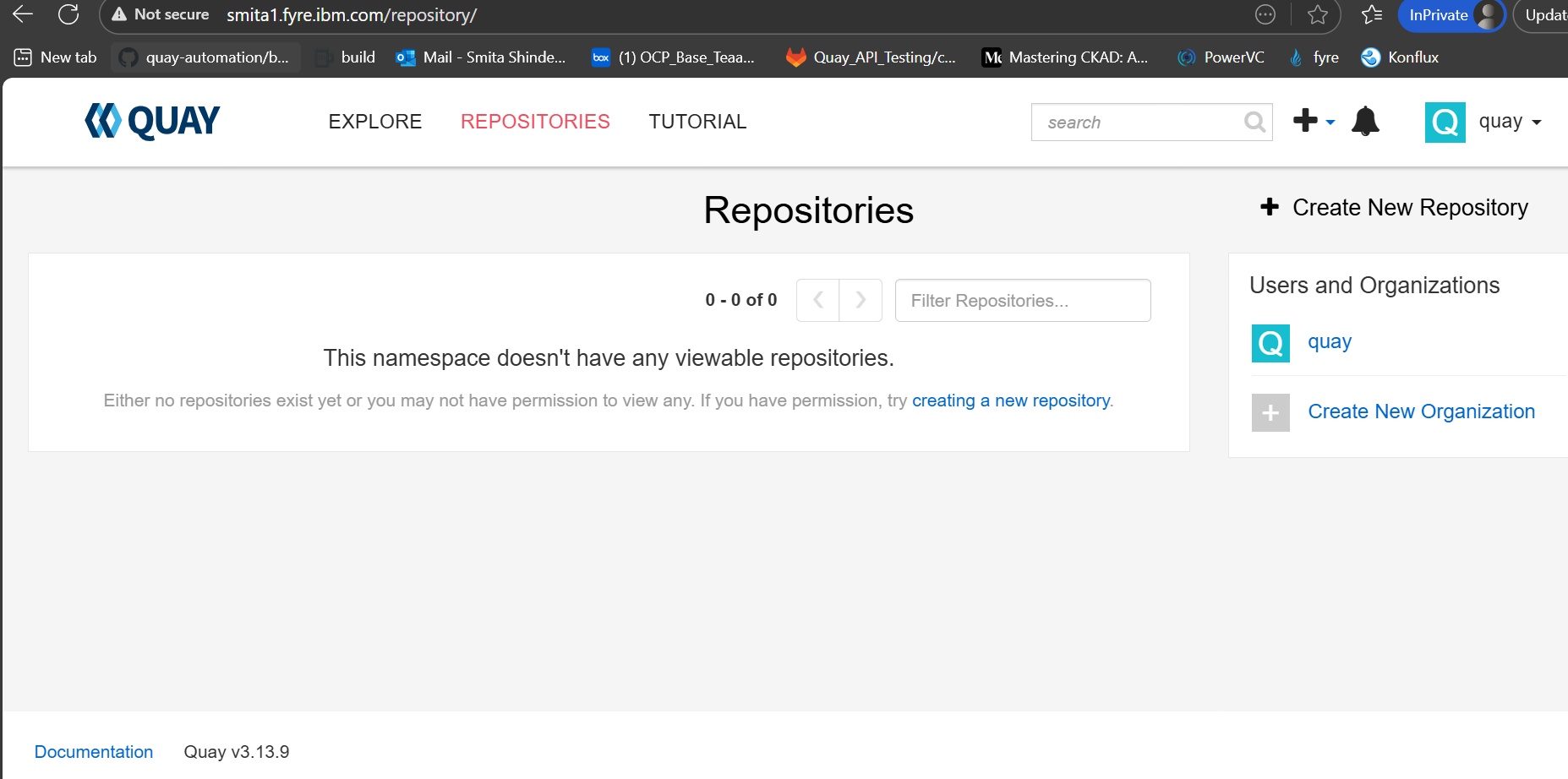1568x779 pixels.
Task: Open the fyre bookmark
Action: tap(1314, 57)
